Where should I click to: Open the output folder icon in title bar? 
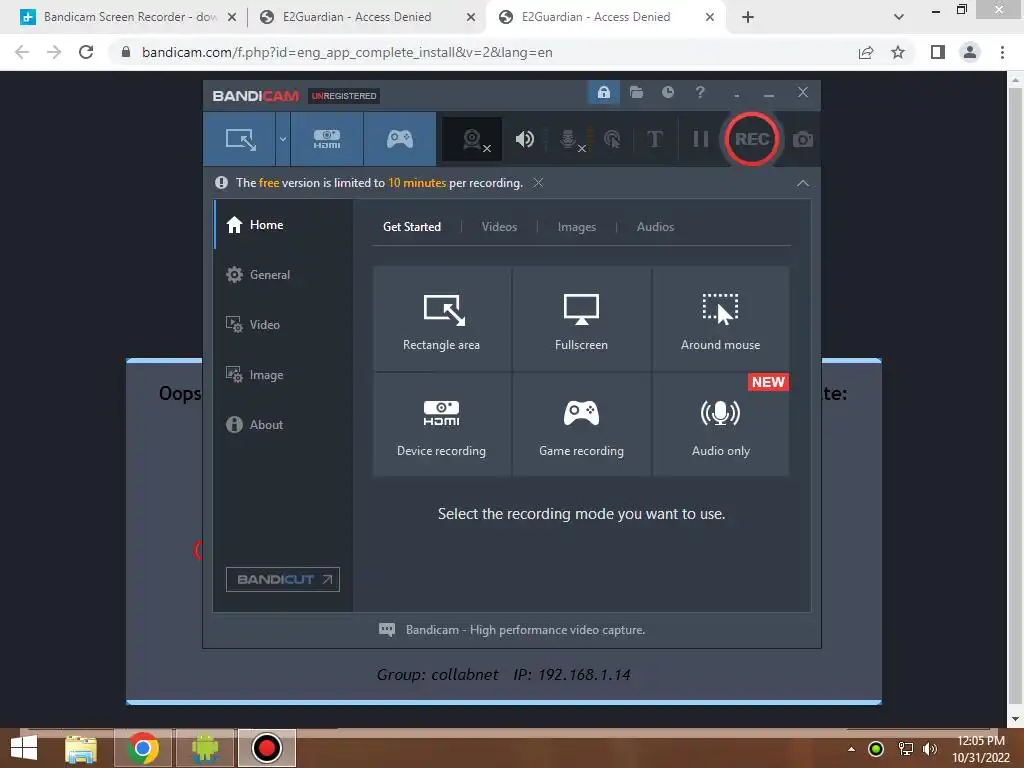(x=636, y=92)
